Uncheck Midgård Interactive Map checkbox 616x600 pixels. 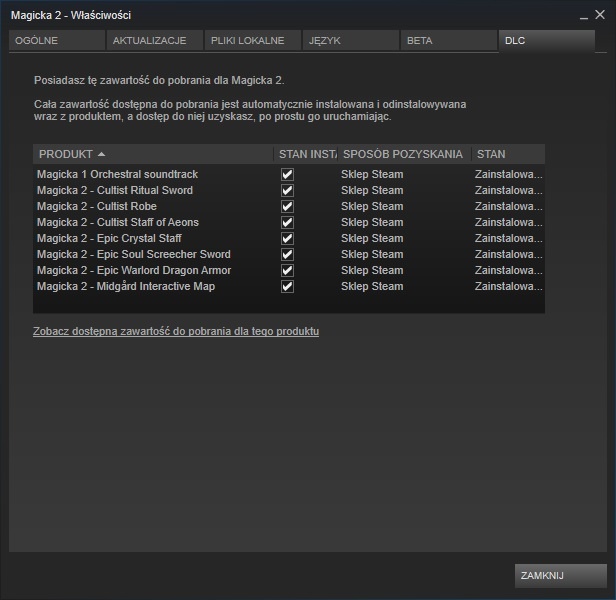[287, 286]
